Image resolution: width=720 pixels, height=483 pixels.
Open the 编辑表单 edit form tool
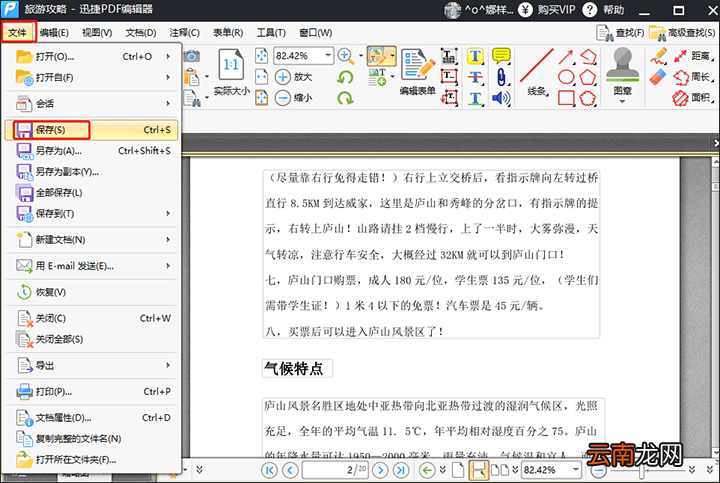coord(417,71)
